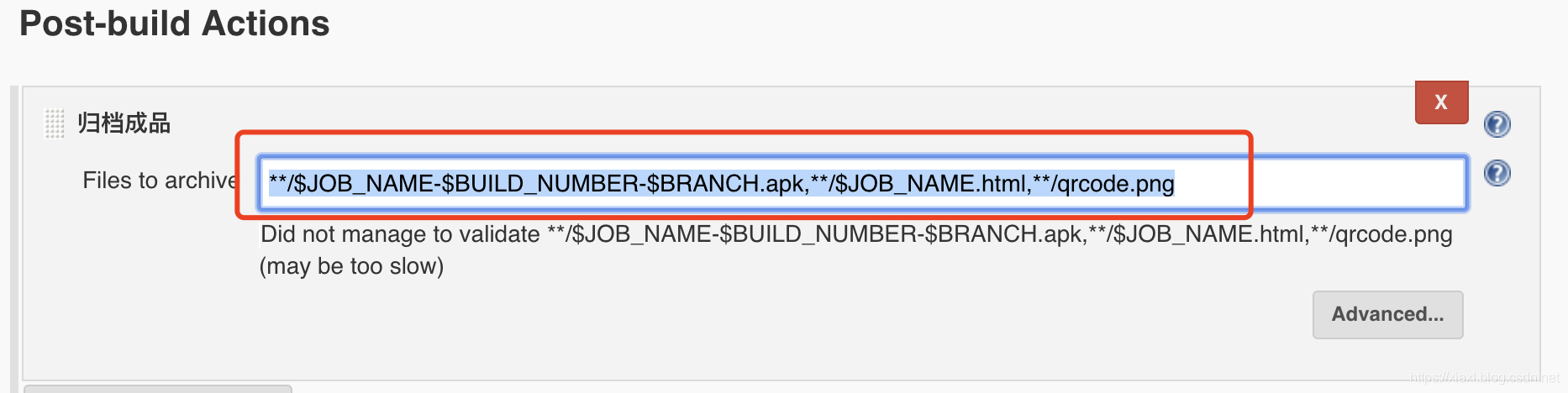This screenshot has width=1568, height=393.
Task: Click help icon beside the red X button
Action: click(1497, 124)
